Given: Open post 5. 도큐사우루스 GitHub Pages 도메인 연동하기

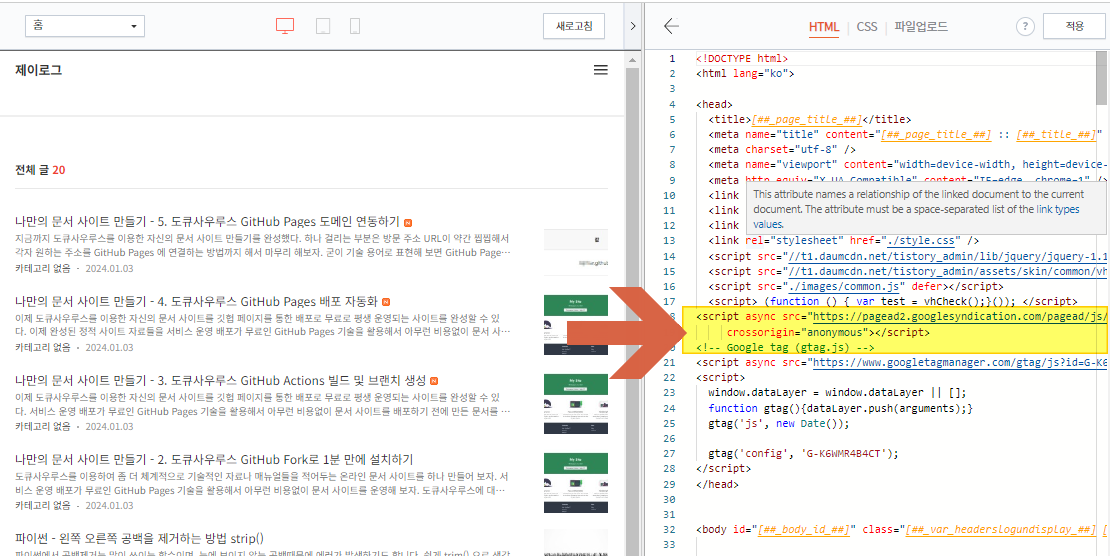Looking at the screenshot, I should (x=207, y=221).
